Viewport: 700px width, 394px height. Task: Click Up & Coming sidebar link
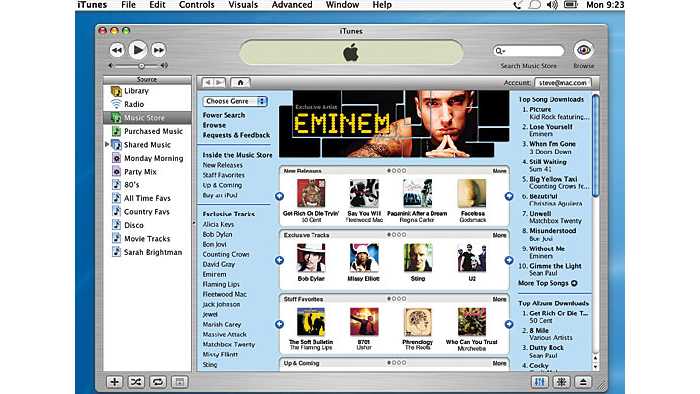click(222, 185)
